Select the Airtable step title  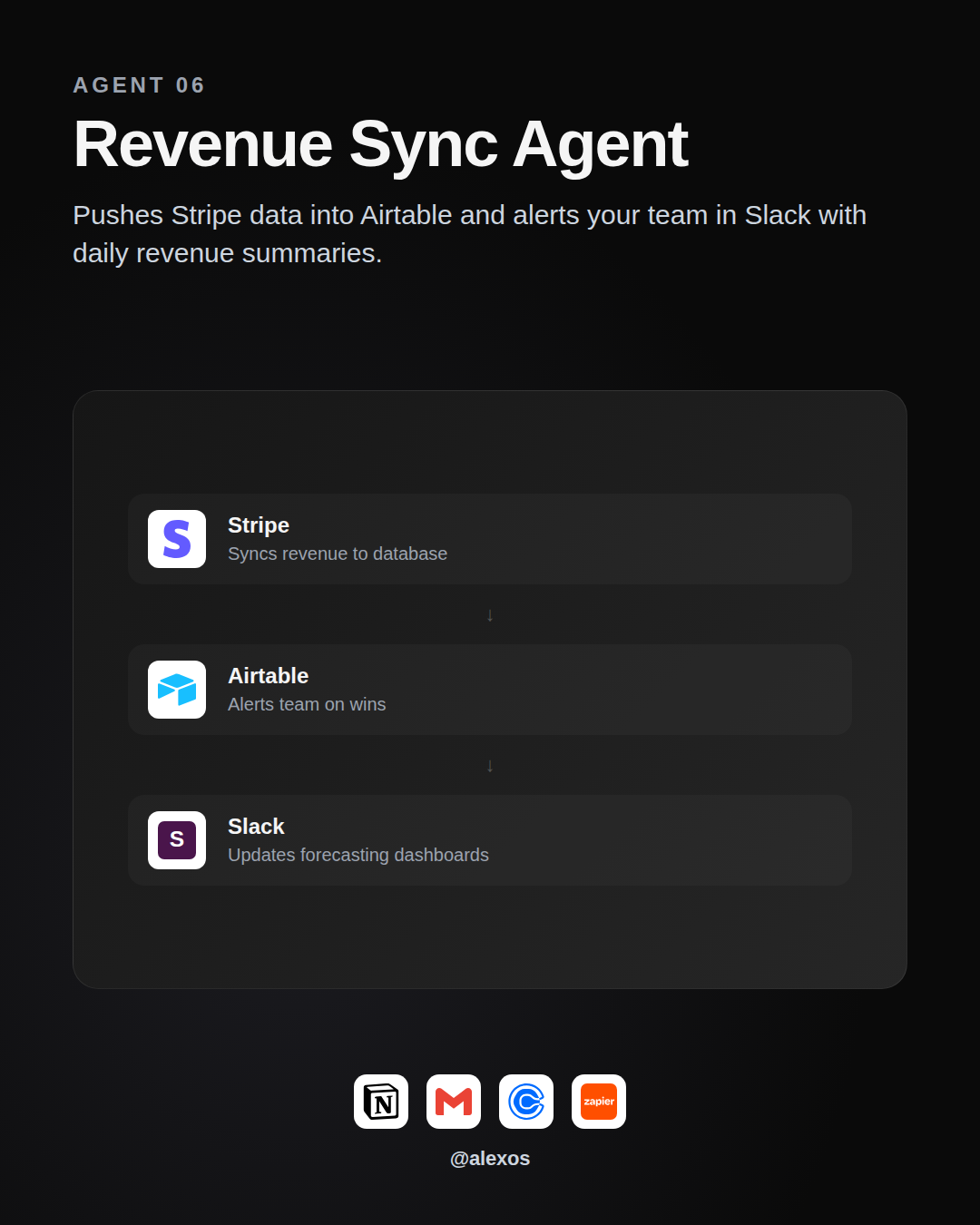269,676
